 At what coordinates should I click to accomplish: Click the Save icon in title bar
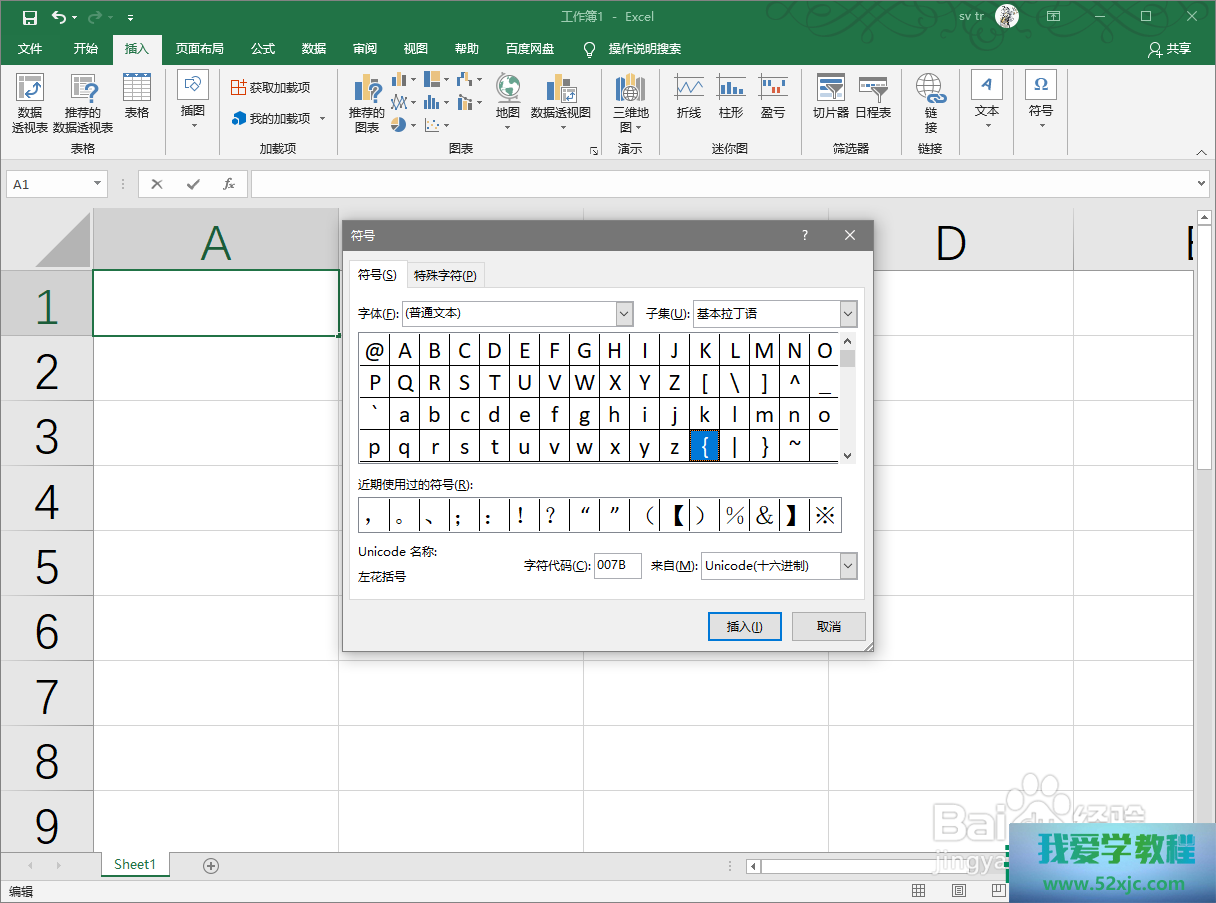coord(30,17)
